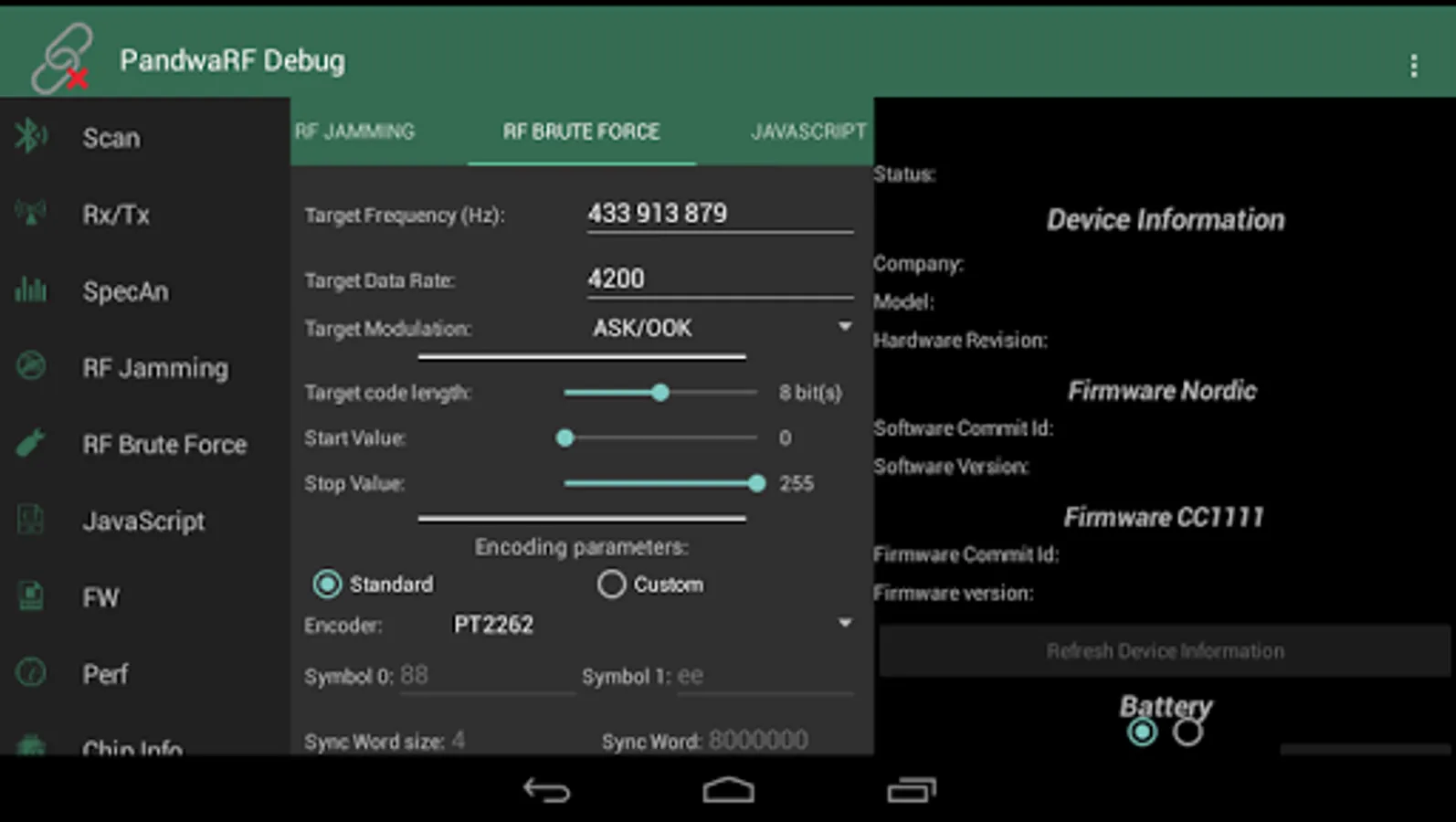Viewport: 1456px width, 822px height.
Task: Select the second Battery radio button
Action: click(x=1187, y=732)
